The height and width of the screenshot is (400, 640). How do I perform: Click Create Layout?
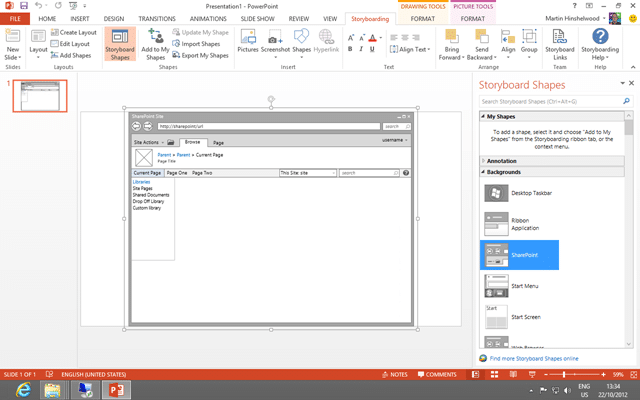(74, 32)
